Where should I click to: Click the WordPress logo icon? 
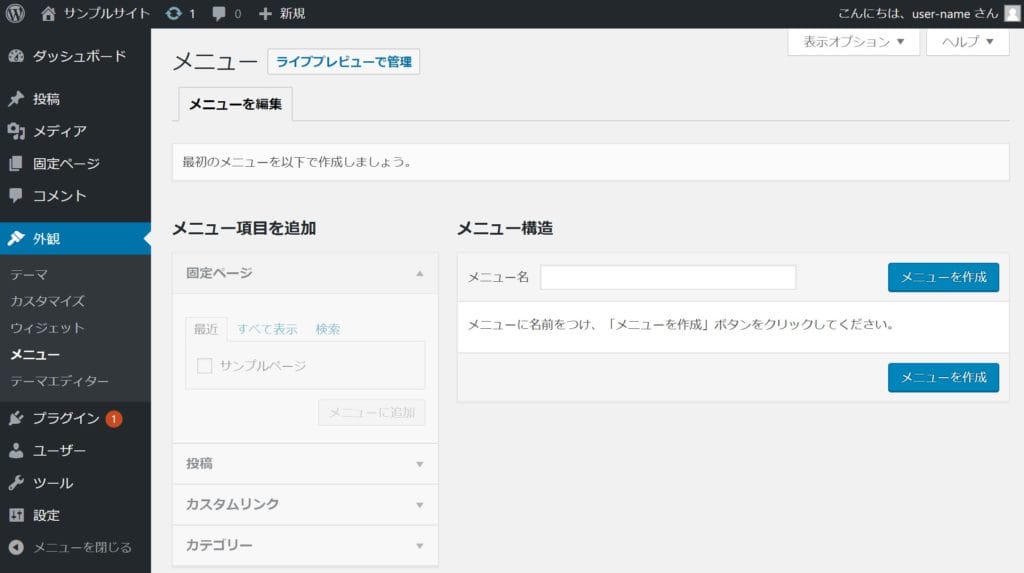[15, 14]
